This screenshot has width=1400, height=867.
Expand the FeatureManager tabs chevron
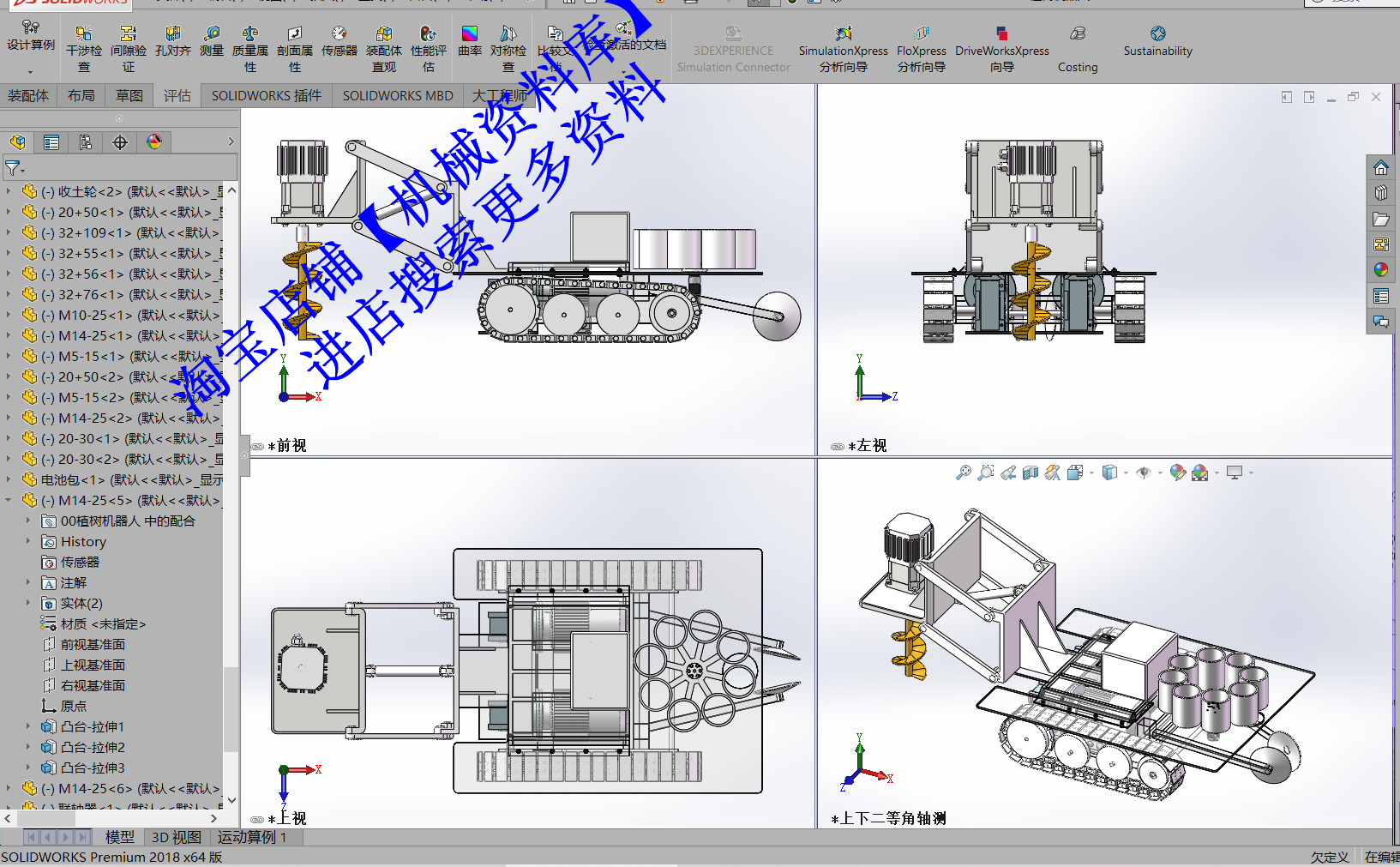pyautogui.click(x=231, y=142)
